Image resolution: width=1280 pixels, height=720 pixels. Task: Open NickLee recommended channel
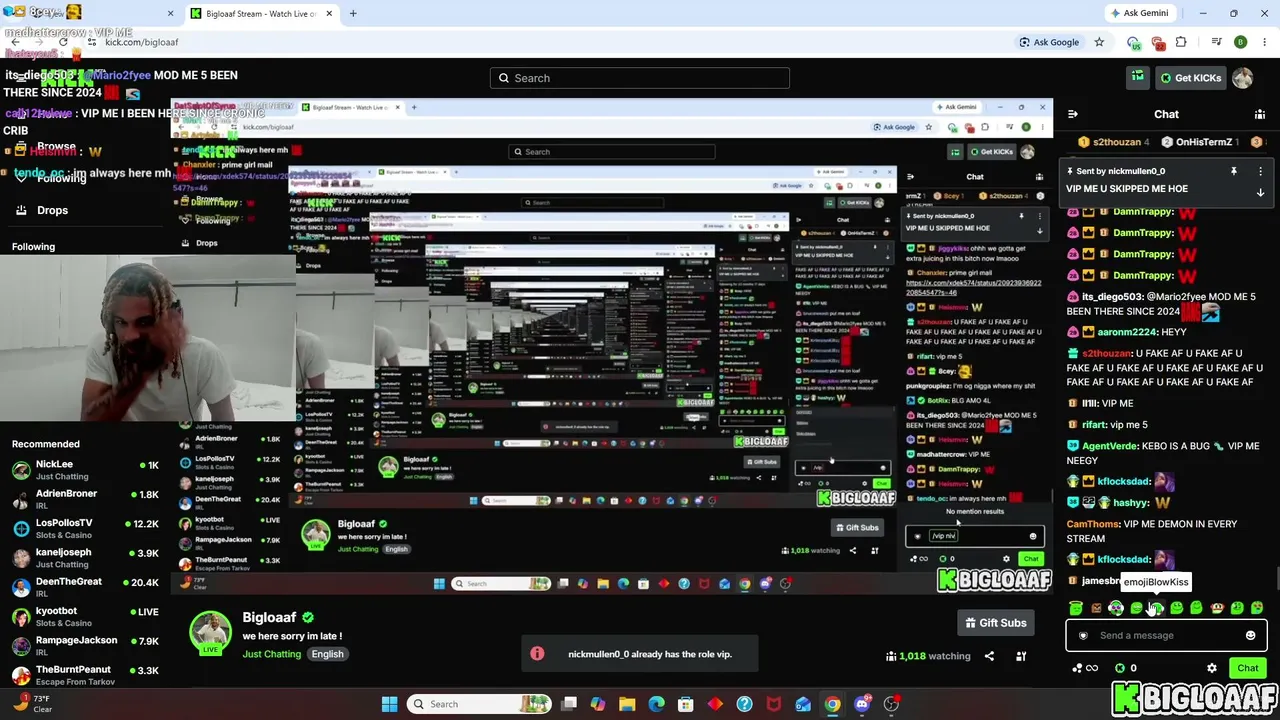click(85, 470)
